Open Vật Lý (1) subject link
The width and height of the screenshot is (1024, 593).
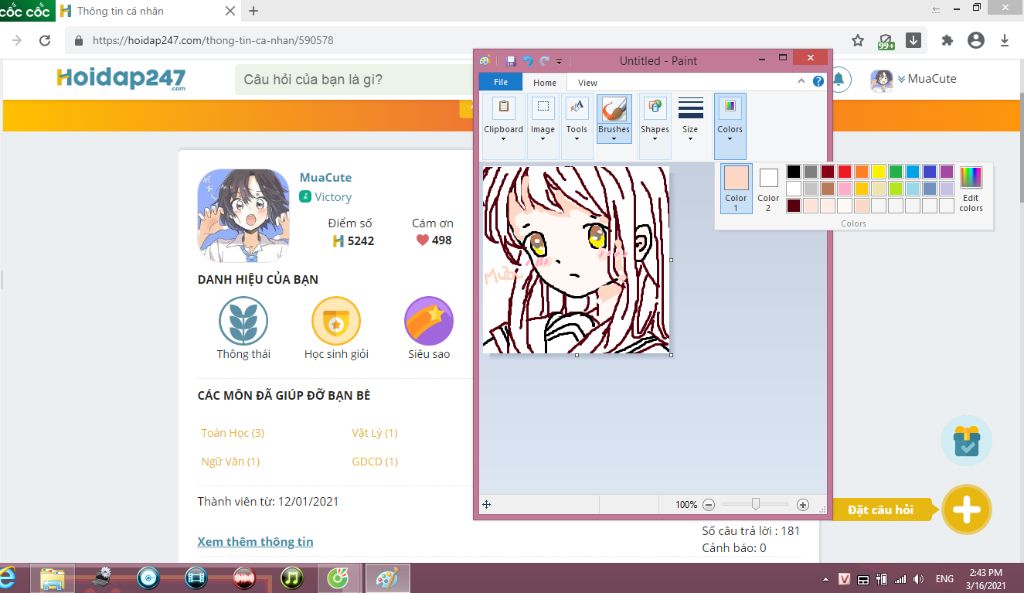coord(374,433)
